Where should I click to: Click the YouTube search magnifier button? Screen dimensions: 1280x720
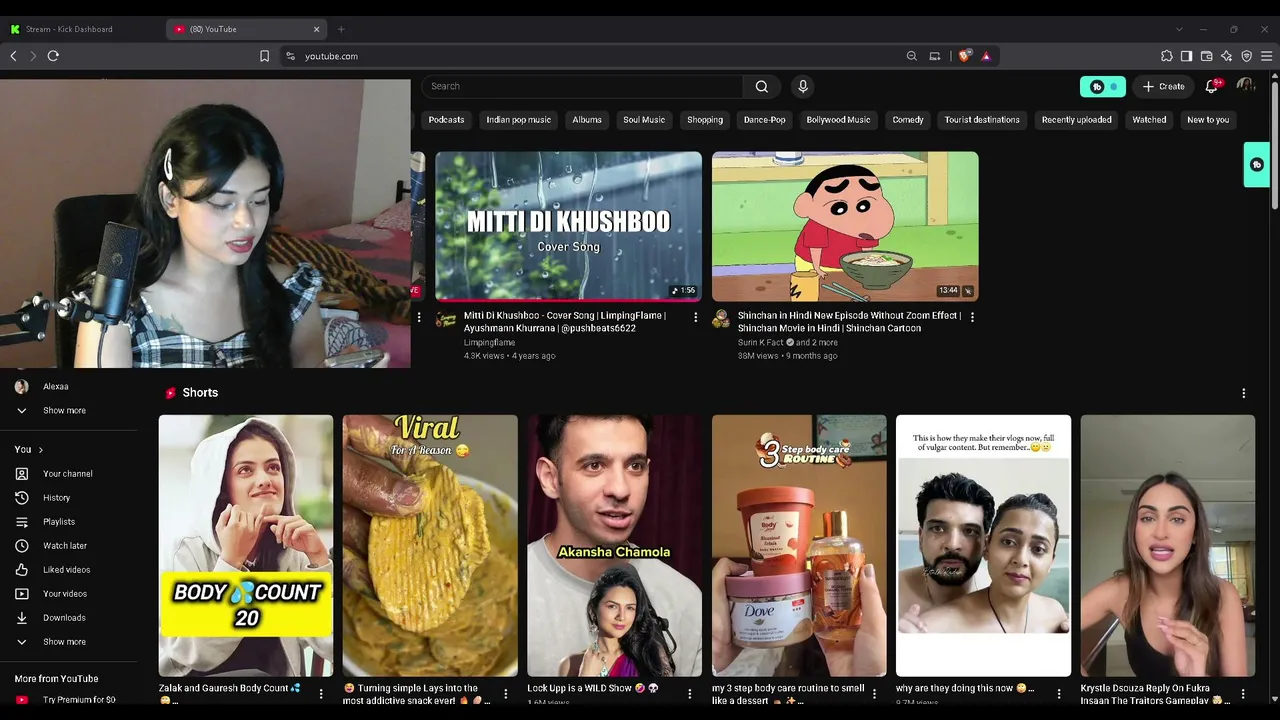(x=762, y=86)
